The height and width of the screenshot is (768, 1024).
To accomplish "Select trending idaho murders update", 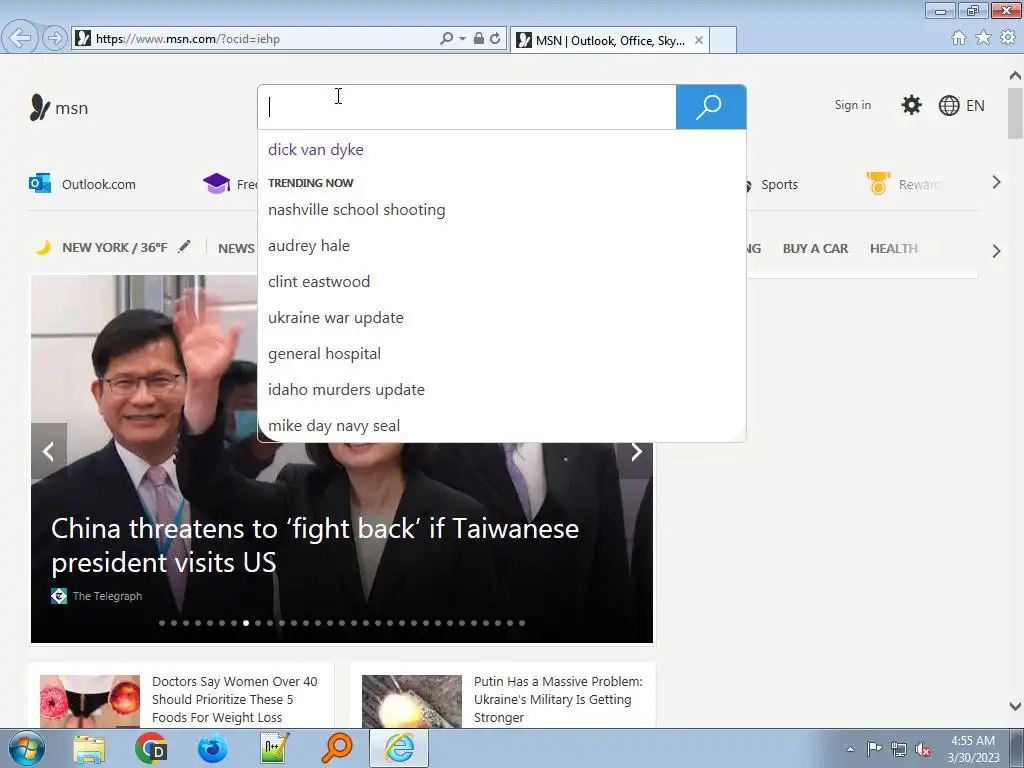I will 346,389.
